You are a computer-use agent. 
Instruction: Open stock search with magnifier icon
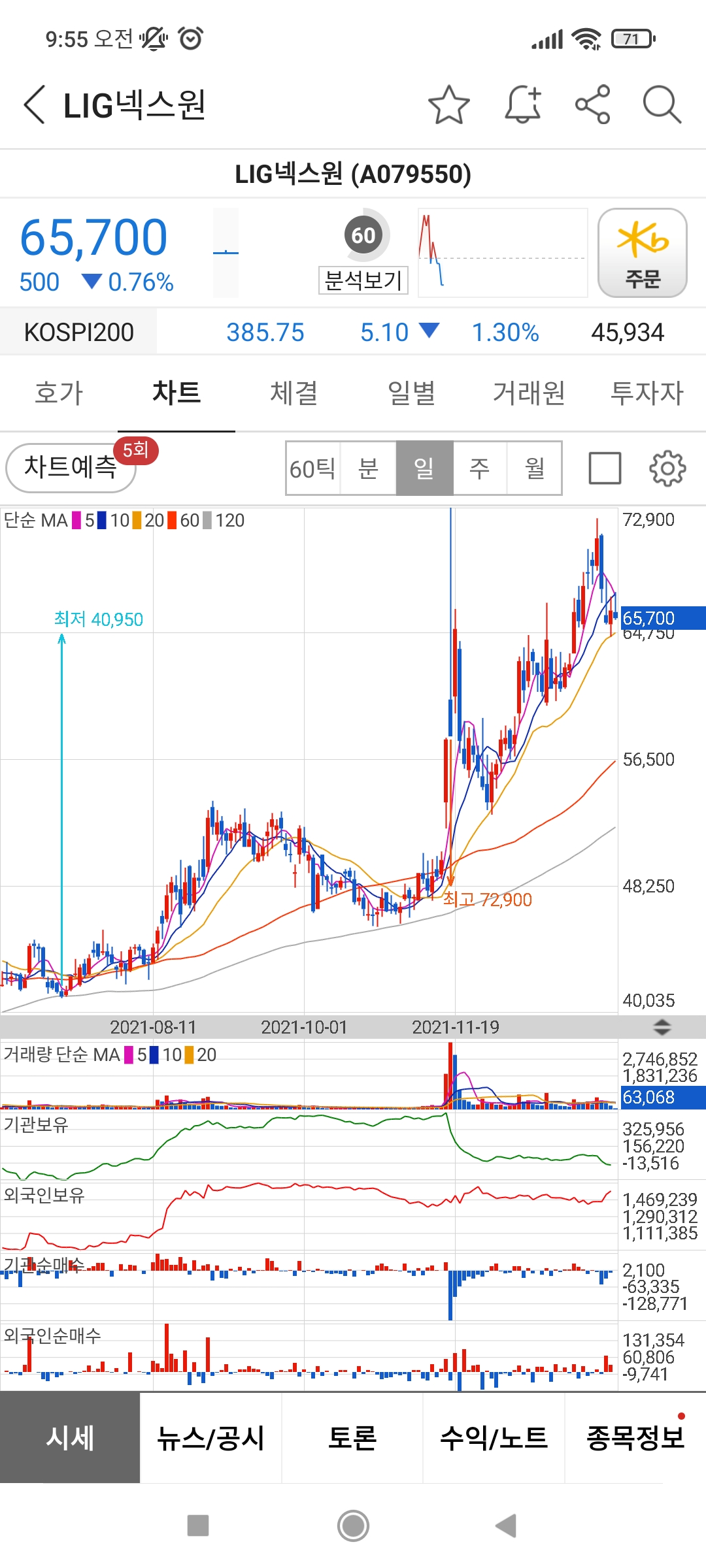point(662,105)
